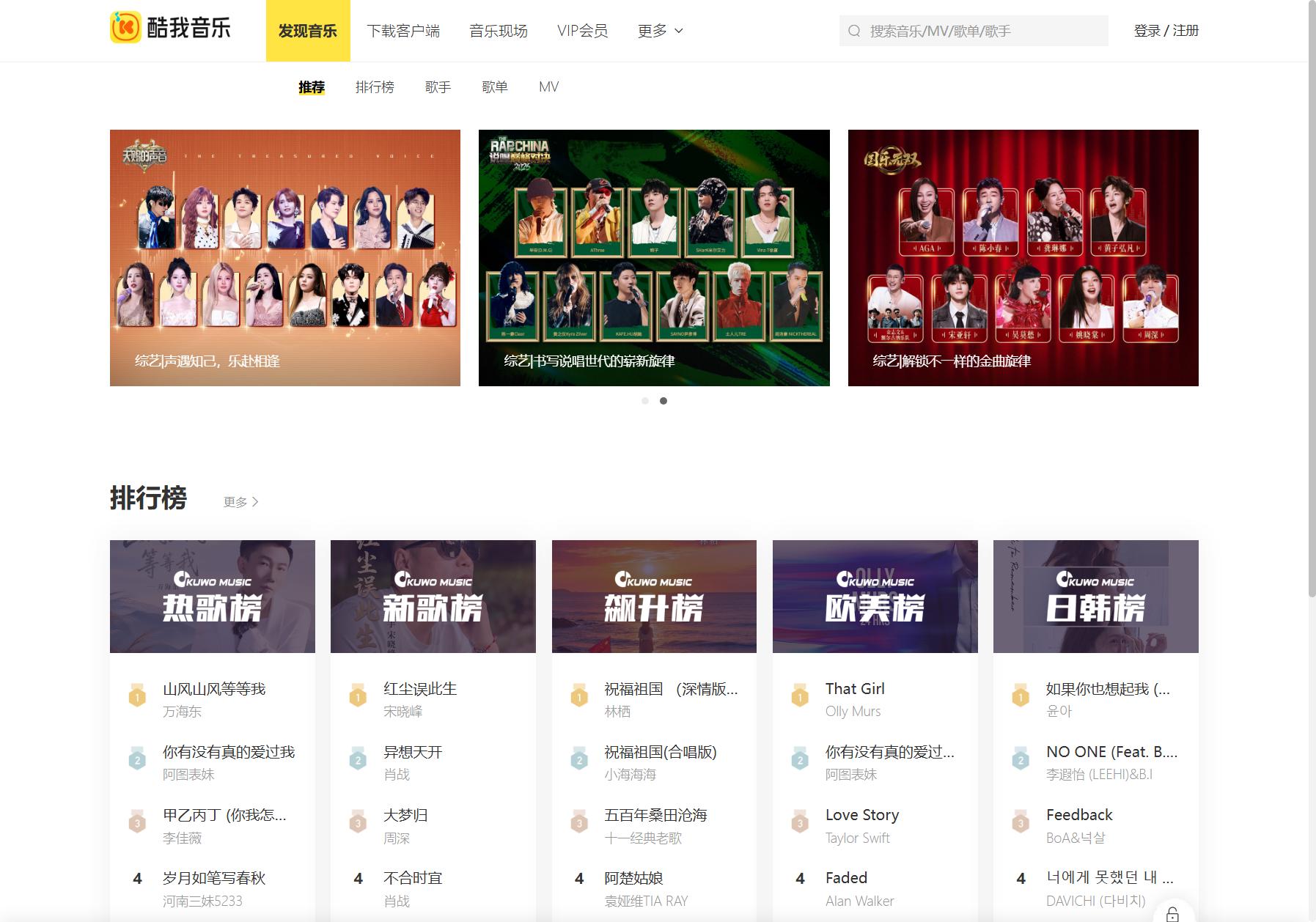The width and height of the screenshot is (1316, 922).
Task: Switch to the 排行榜 sub-tab
Action: [375, 87]
